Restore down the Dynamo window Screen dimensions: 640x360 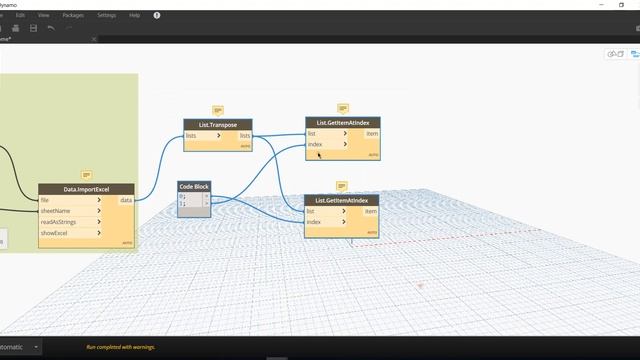click(621, 5)
